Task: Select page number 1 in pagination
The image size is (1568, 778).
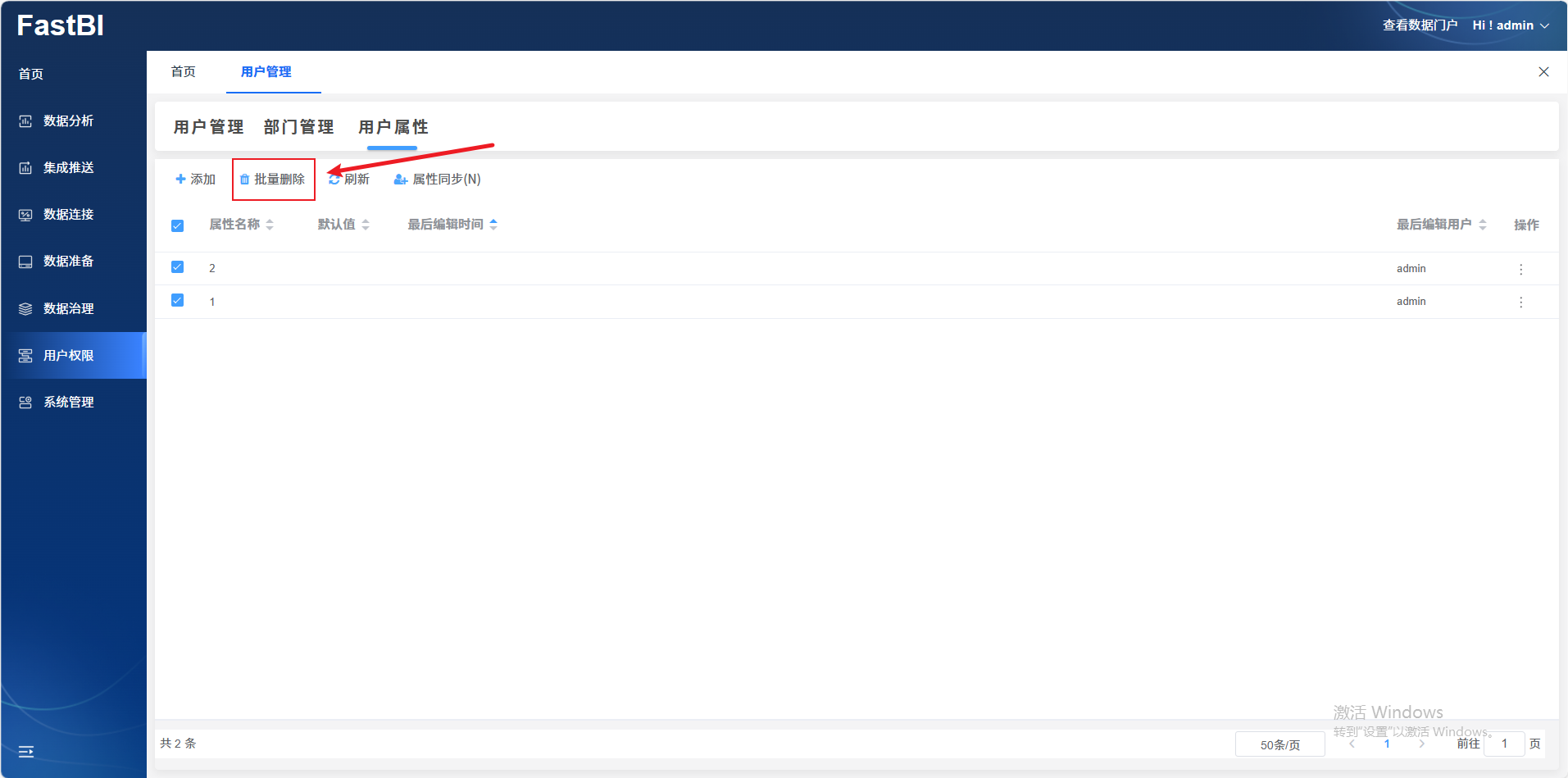Action: tap(1387, 744)
